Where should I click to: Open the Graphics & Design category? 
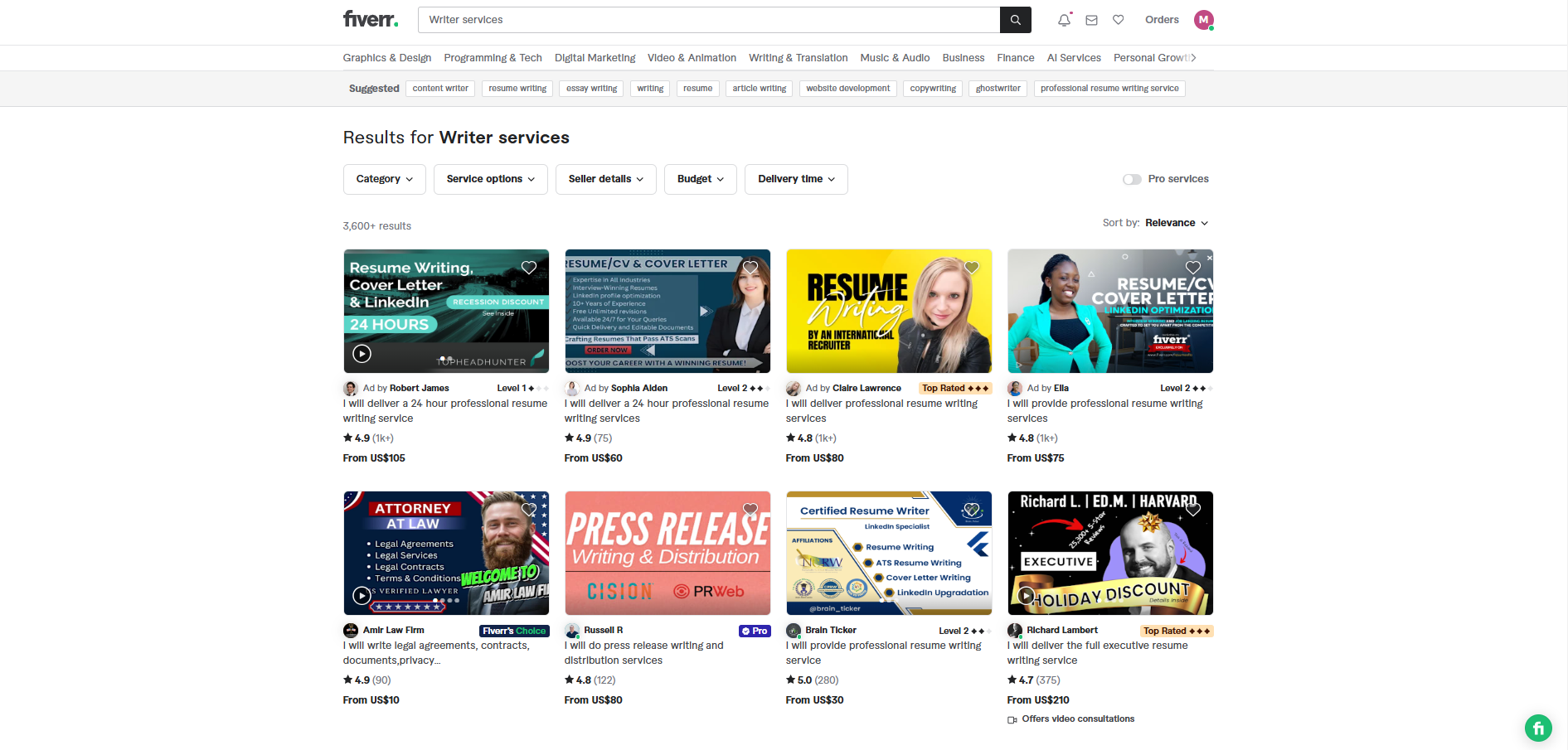click(387, 58)
